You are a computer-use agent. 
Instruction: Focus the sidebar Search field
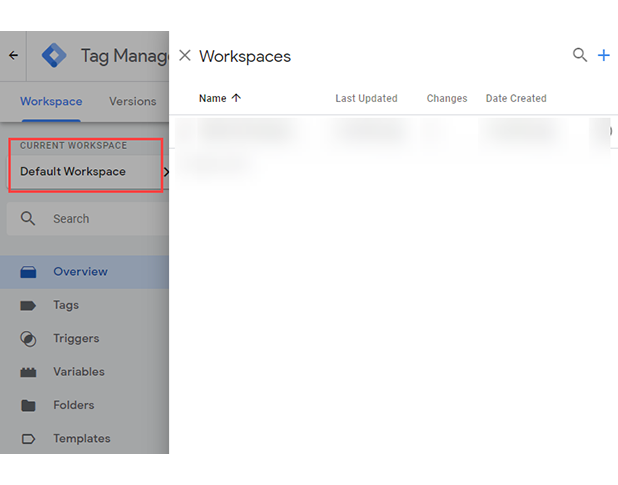pyautogui.click(x=88, y=219)
